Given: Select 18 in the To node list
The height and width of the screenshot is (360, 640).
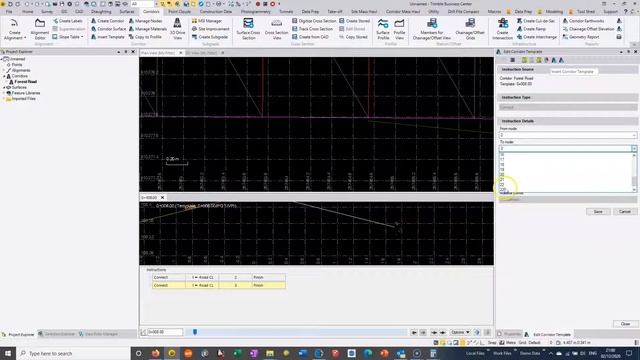Looking at the screenshot, I should point(502,165).
